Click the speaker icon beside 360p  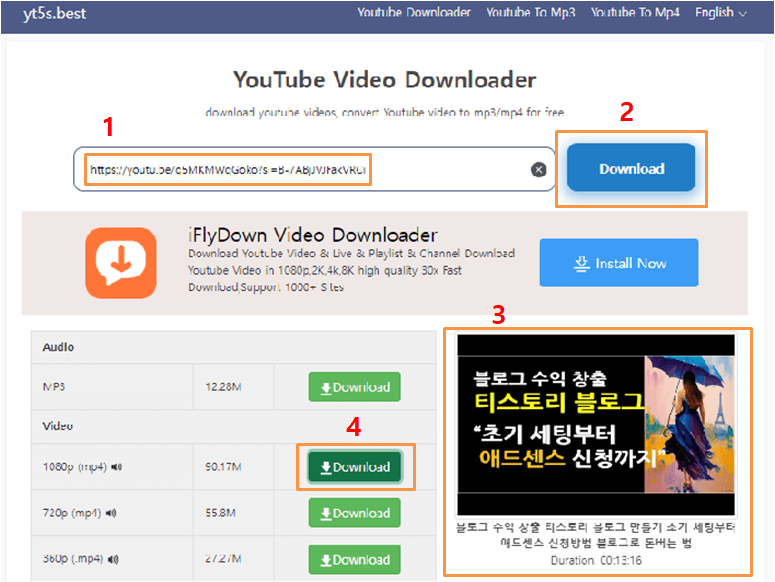(x=113, y=559)
